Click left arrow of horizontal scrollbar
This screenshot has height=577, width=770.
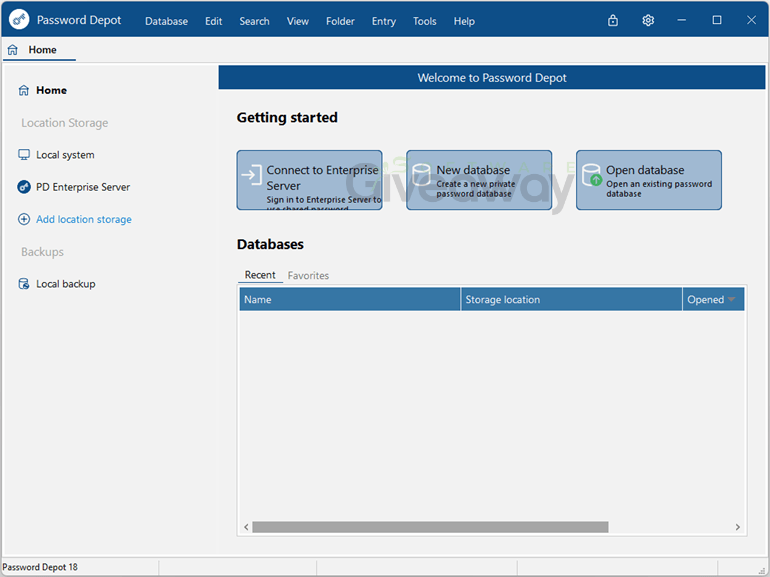pos(246,527)
